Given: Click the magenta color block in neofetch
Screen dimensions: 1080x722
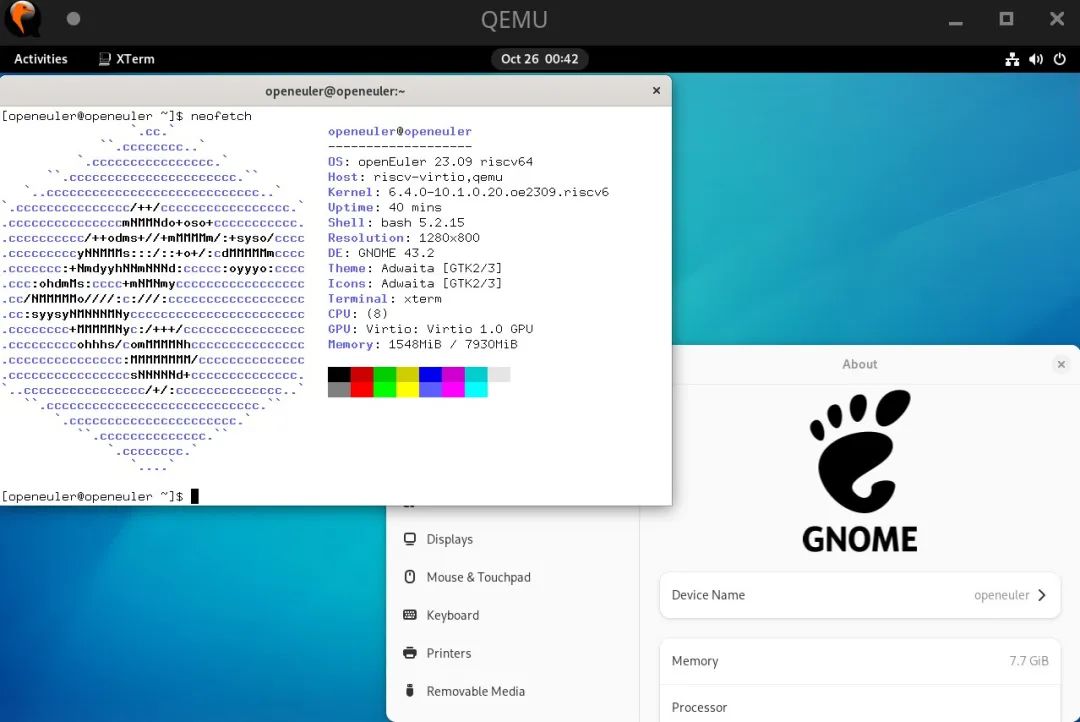Looking at the screenshot, I should (x=453, y=374).
